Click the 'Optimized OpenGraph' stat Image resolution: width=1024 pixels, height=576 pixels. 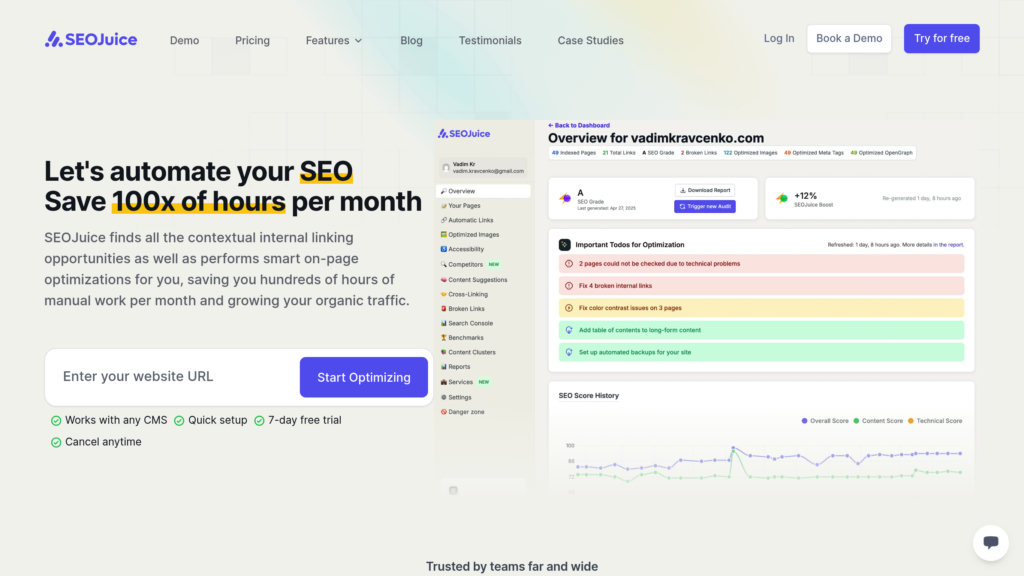[881, 153]
